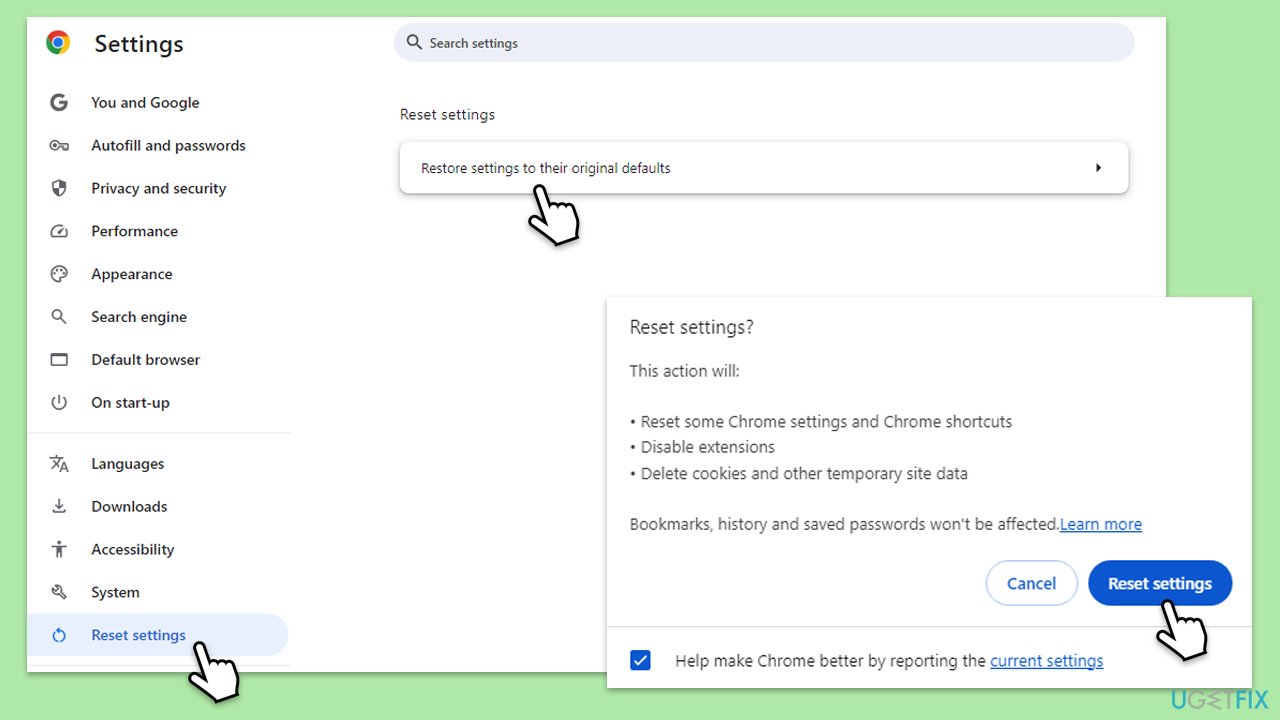Viewport: 1280px width, 720px height.
Task: Click the download arrow icon beside Downloads
Action: pyautogui.click(x=59, y=506)
